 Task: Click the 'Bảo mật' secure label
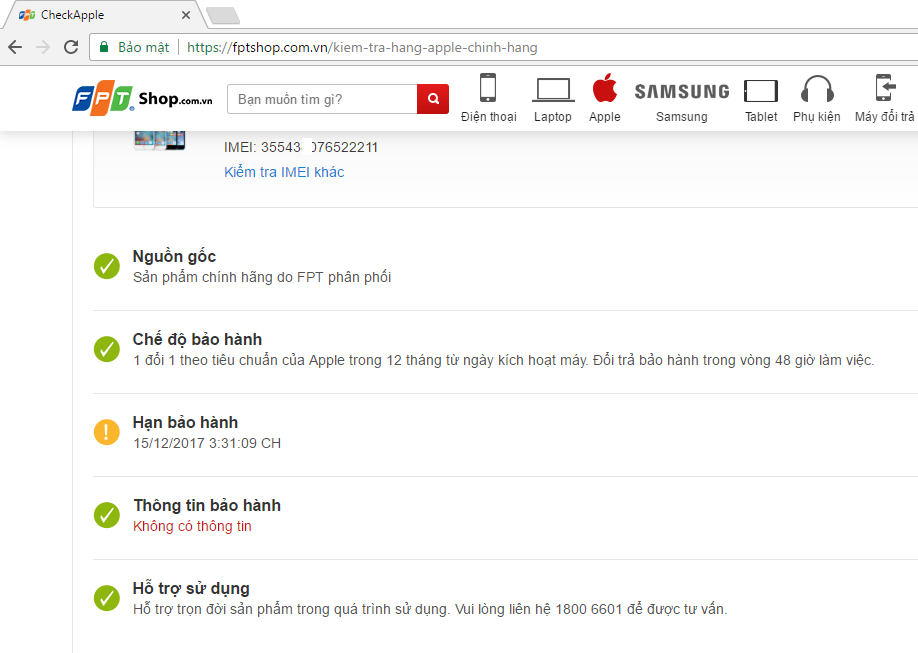click(x=143, y=47)
